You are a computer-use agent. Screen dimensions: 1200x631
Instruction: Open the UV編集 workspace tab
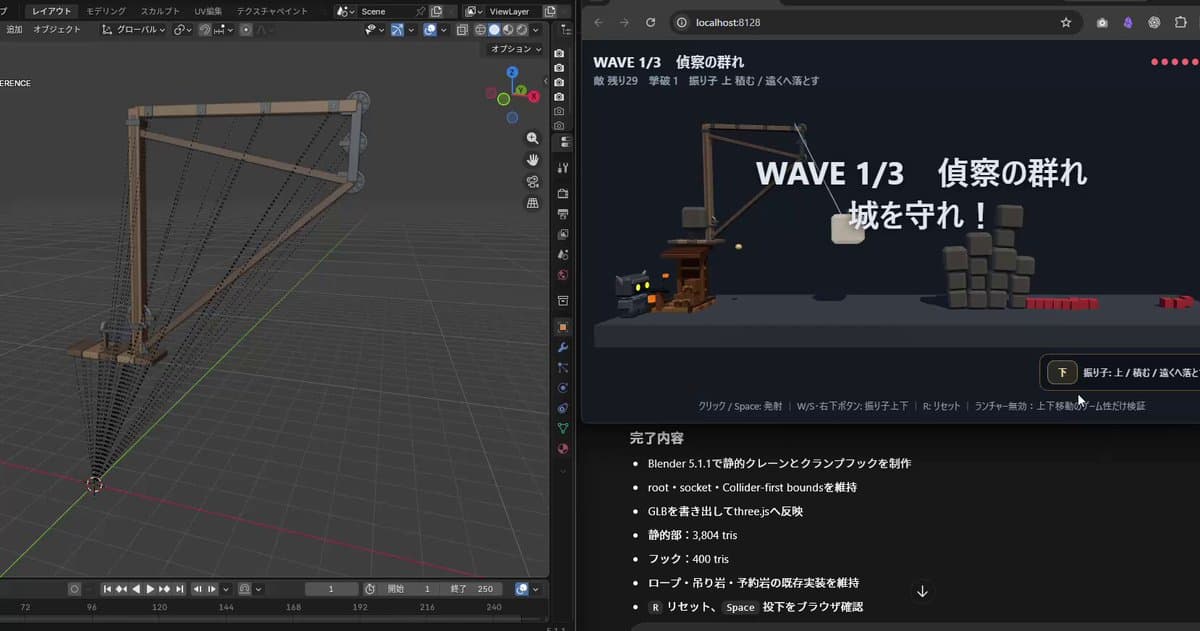click(208, 11)
